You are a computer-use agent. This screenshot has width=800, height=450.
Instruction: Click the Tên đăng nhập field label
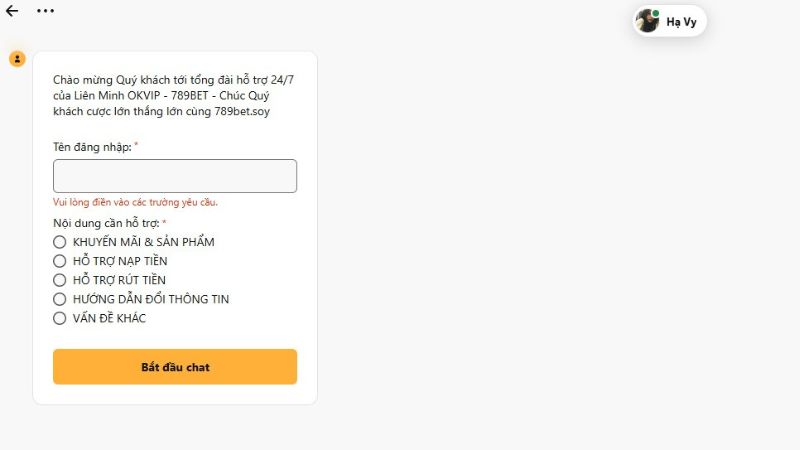[x=92, y=147]
